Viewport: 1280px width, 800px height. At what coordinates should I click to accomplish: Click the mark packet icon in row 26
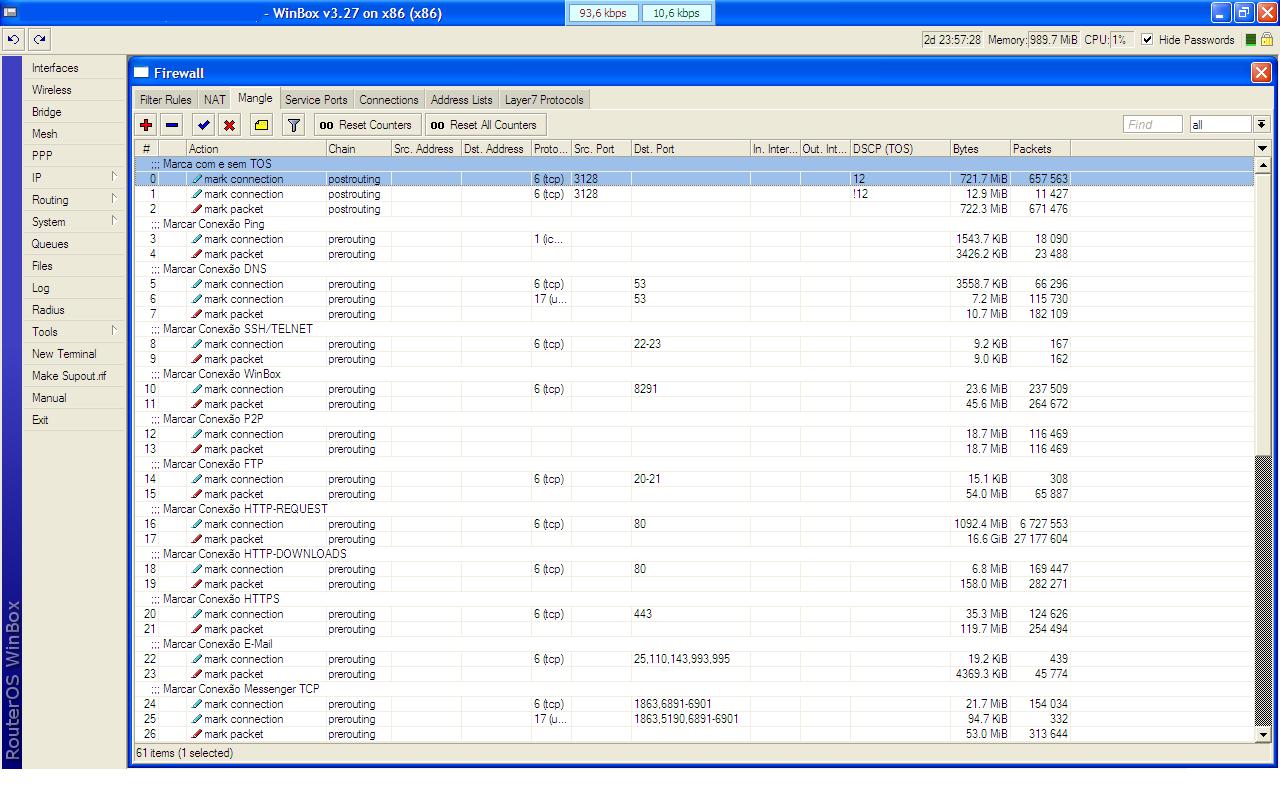click(197, 734)
